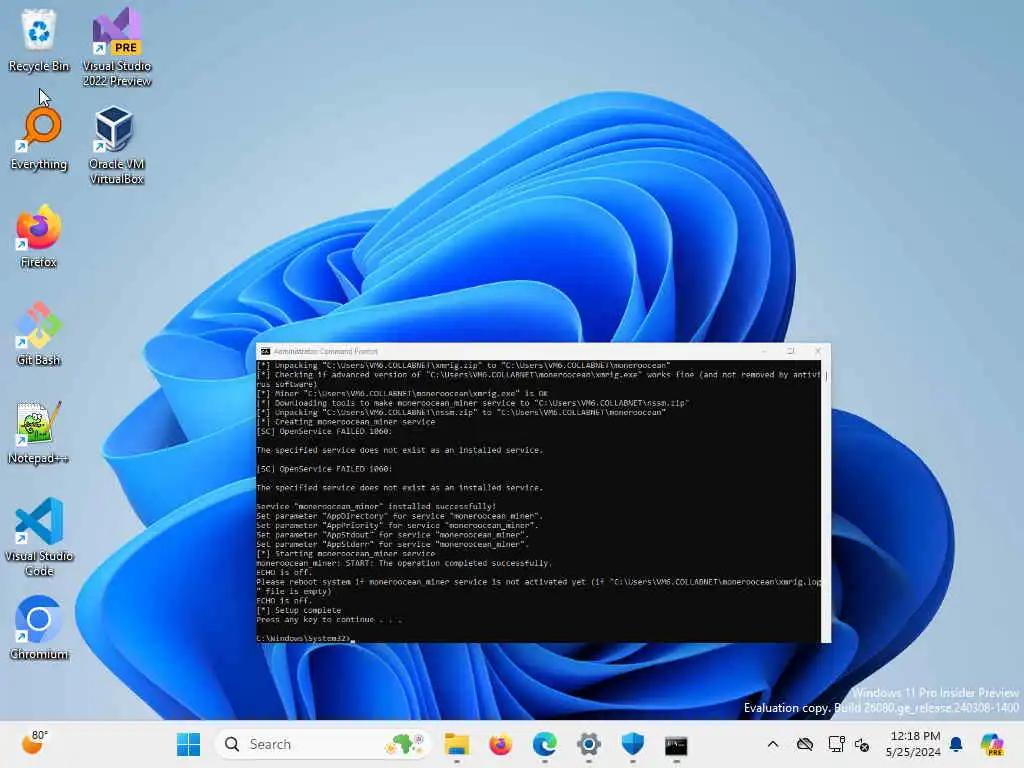The width and height of the screenshot is (1024, 768).
Task: Select the Visual Studio Code shortcut
Action: pos(39,537)
